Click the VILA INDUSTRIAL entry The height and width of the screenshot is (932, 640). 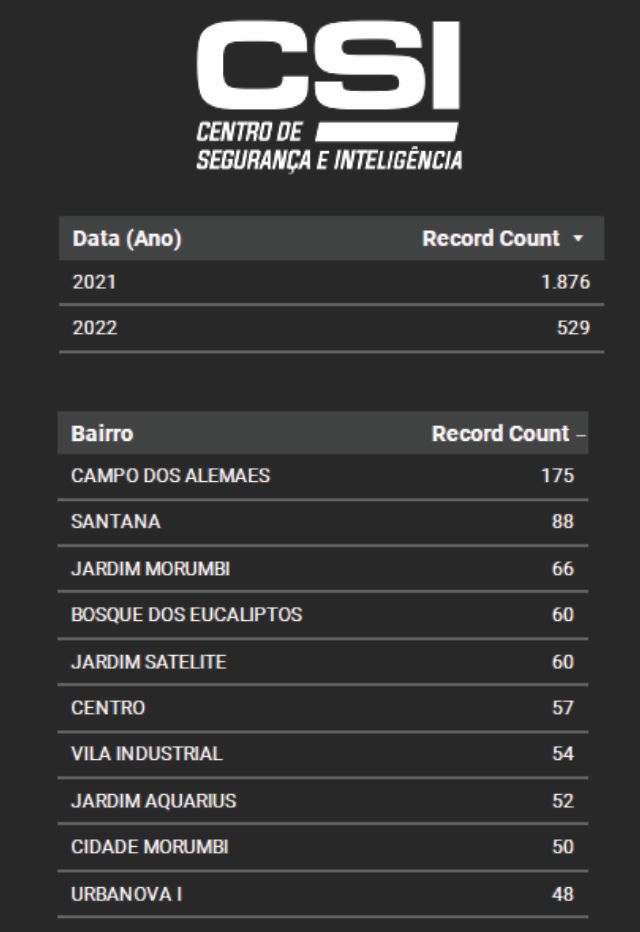pos(146,754)
